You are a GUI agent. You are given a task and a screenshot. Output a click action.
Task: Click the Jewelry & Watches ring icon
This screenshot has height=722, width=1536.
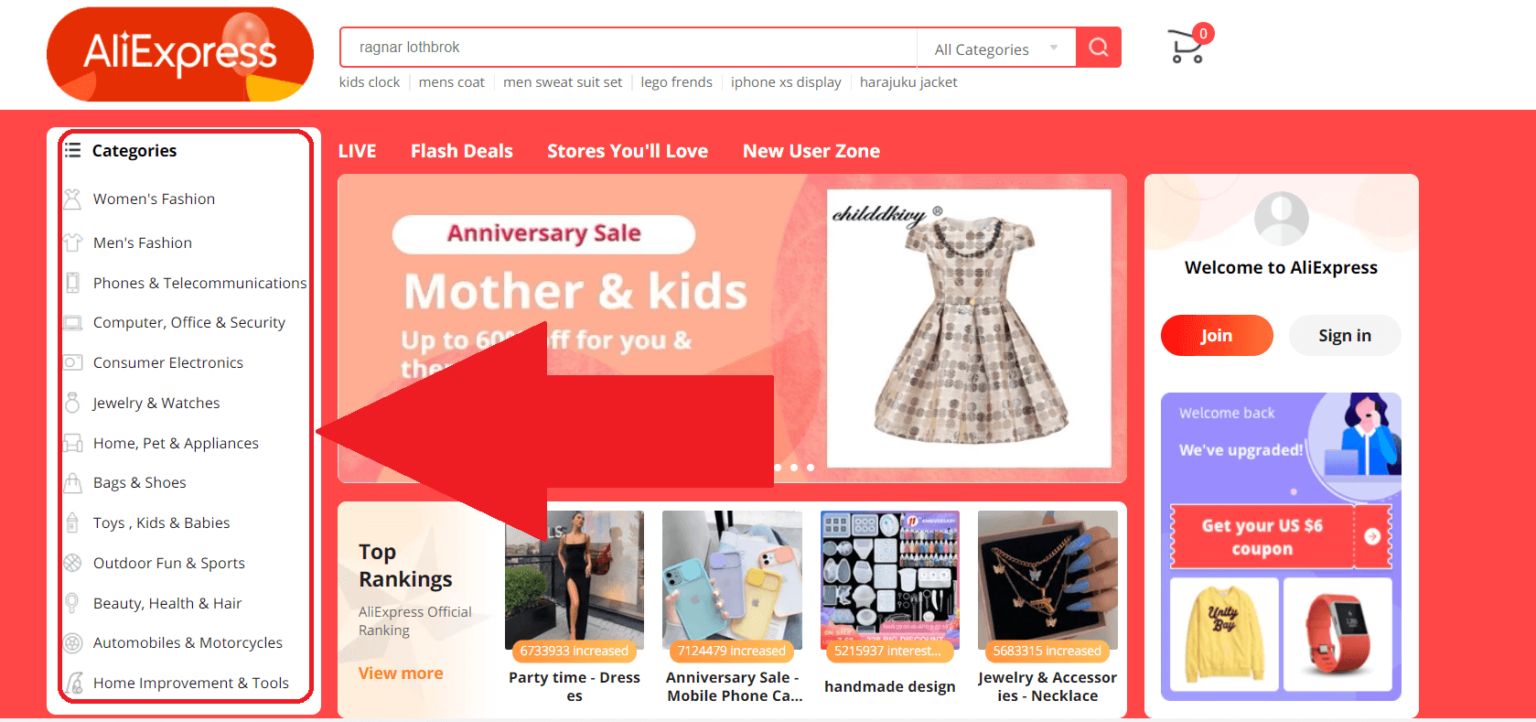pos(72,403)
